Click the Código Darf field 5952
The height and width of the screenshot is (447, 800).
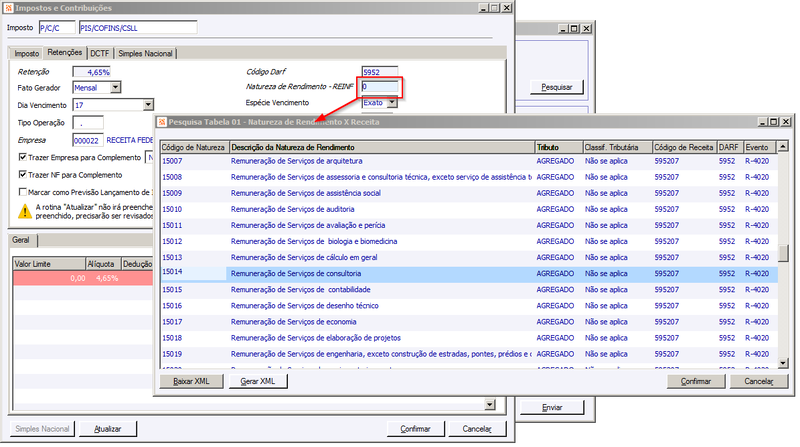click(380, 72)
